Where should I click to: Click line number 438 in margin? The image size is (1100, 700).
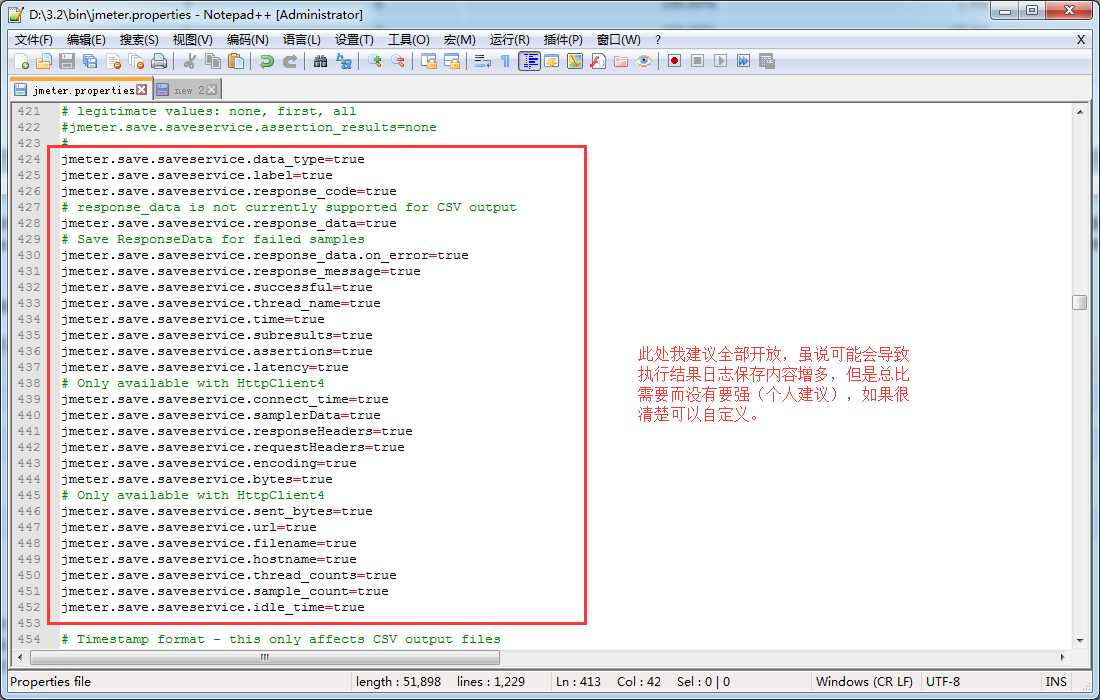coord(29,383)
